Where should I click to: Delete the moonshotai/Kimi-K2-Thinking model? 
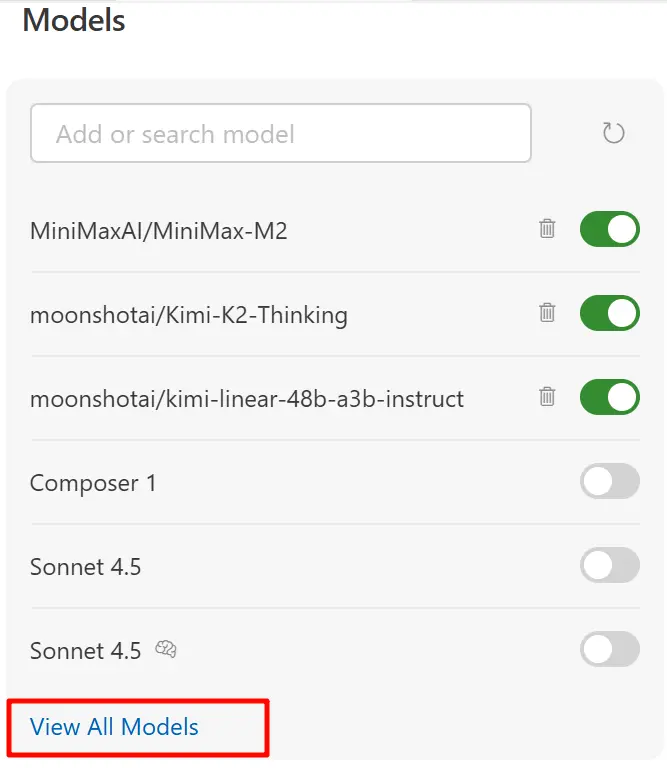[x=547, y=313]
